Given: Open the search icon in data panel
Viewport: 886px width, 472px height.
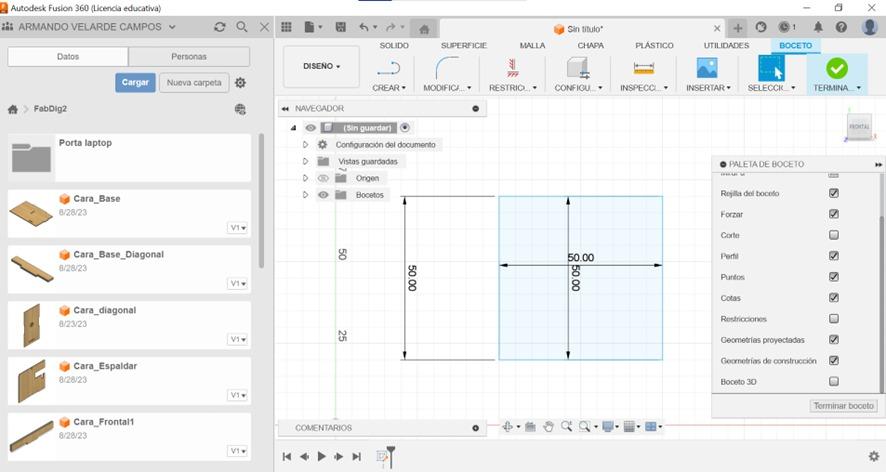Looking at the screenshot, I should coord(242,27).
